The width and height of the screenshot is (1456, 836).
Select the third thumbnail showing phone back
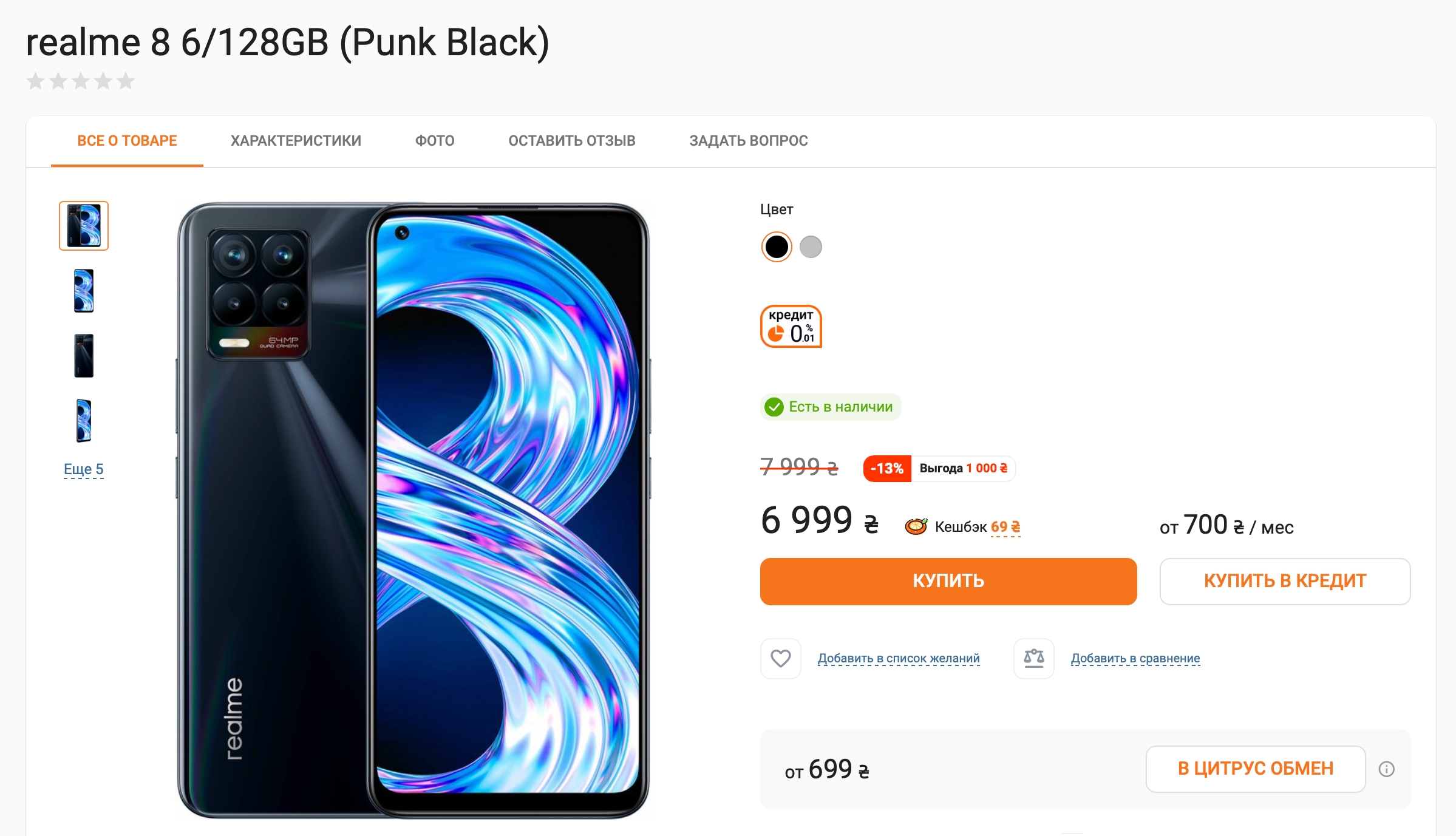84,356
